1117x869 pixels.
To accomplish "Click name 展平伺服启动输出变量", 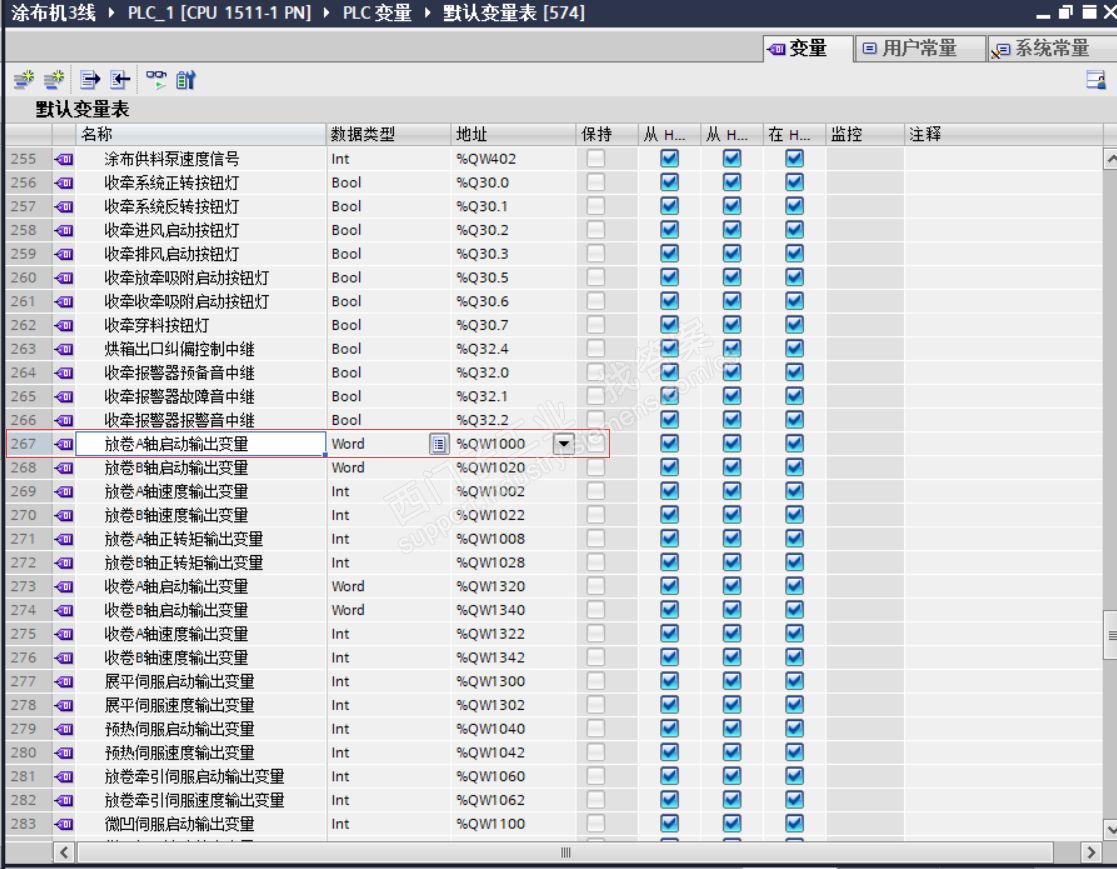I will coord(180,682).
